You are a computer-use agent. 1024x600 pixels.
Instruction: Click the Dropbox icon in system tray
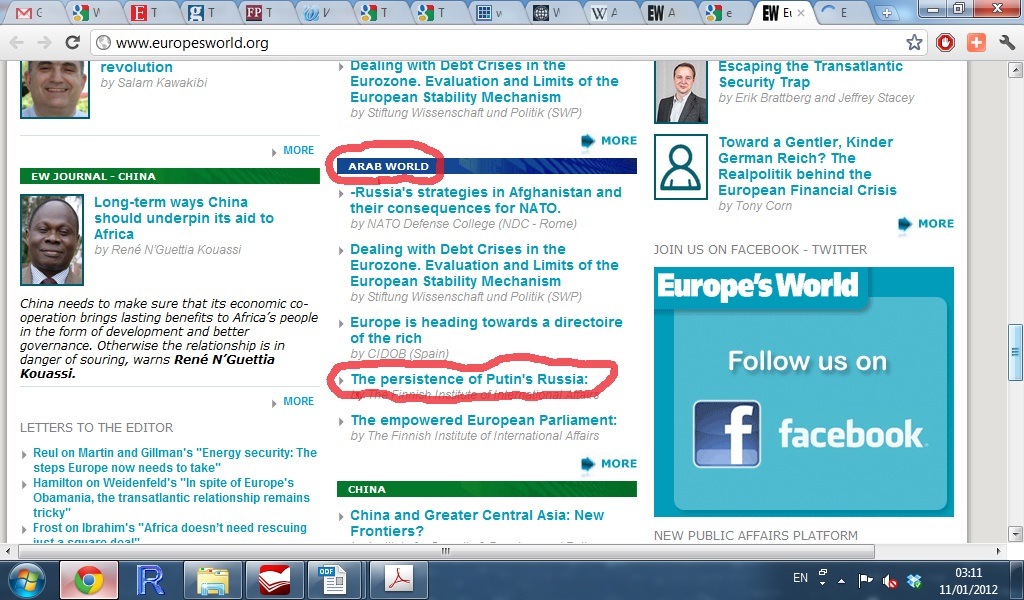914,580
